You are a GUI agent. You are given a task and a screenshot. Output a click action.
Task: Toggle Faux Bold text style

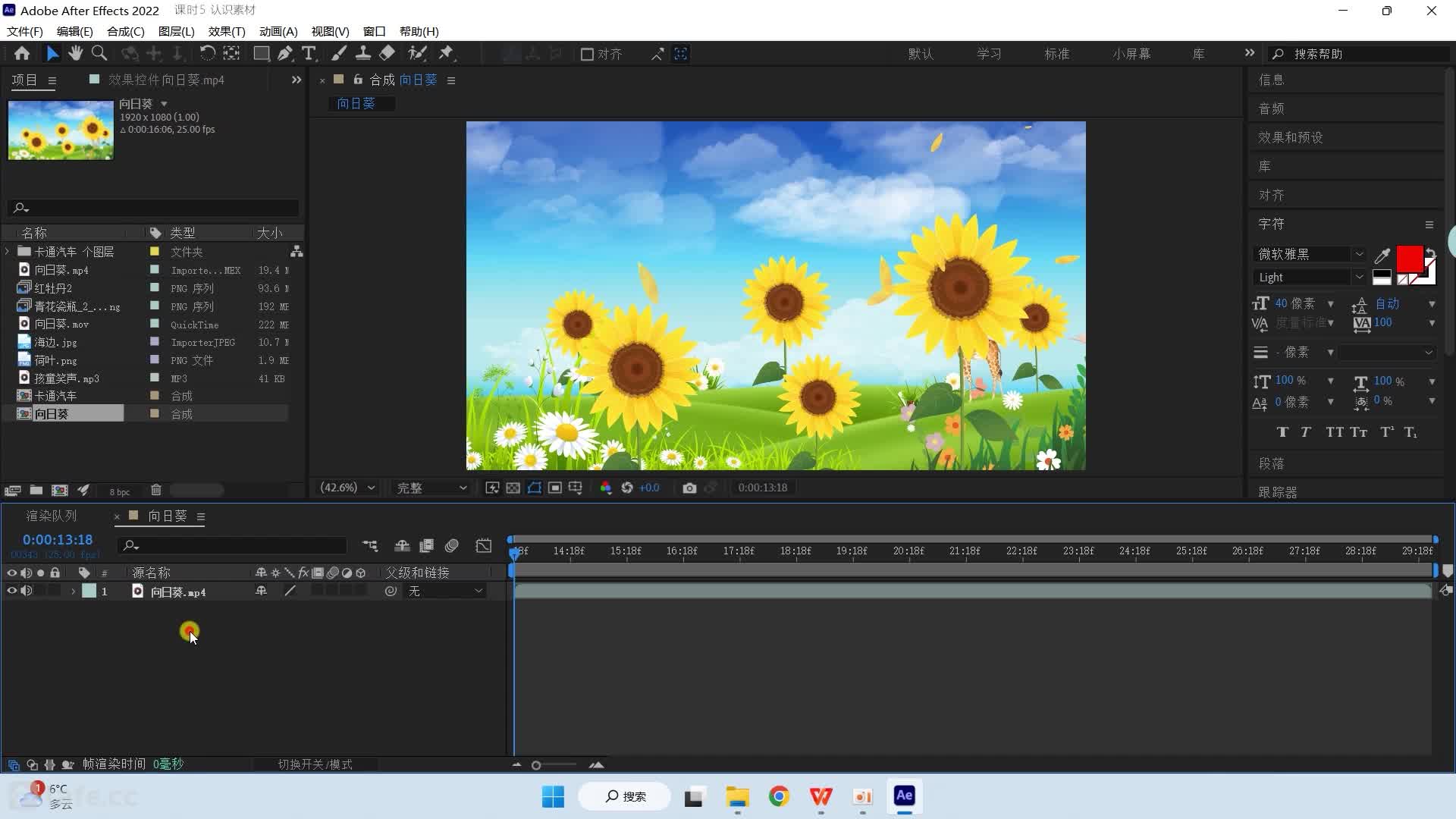click(x=1282, y=432)
